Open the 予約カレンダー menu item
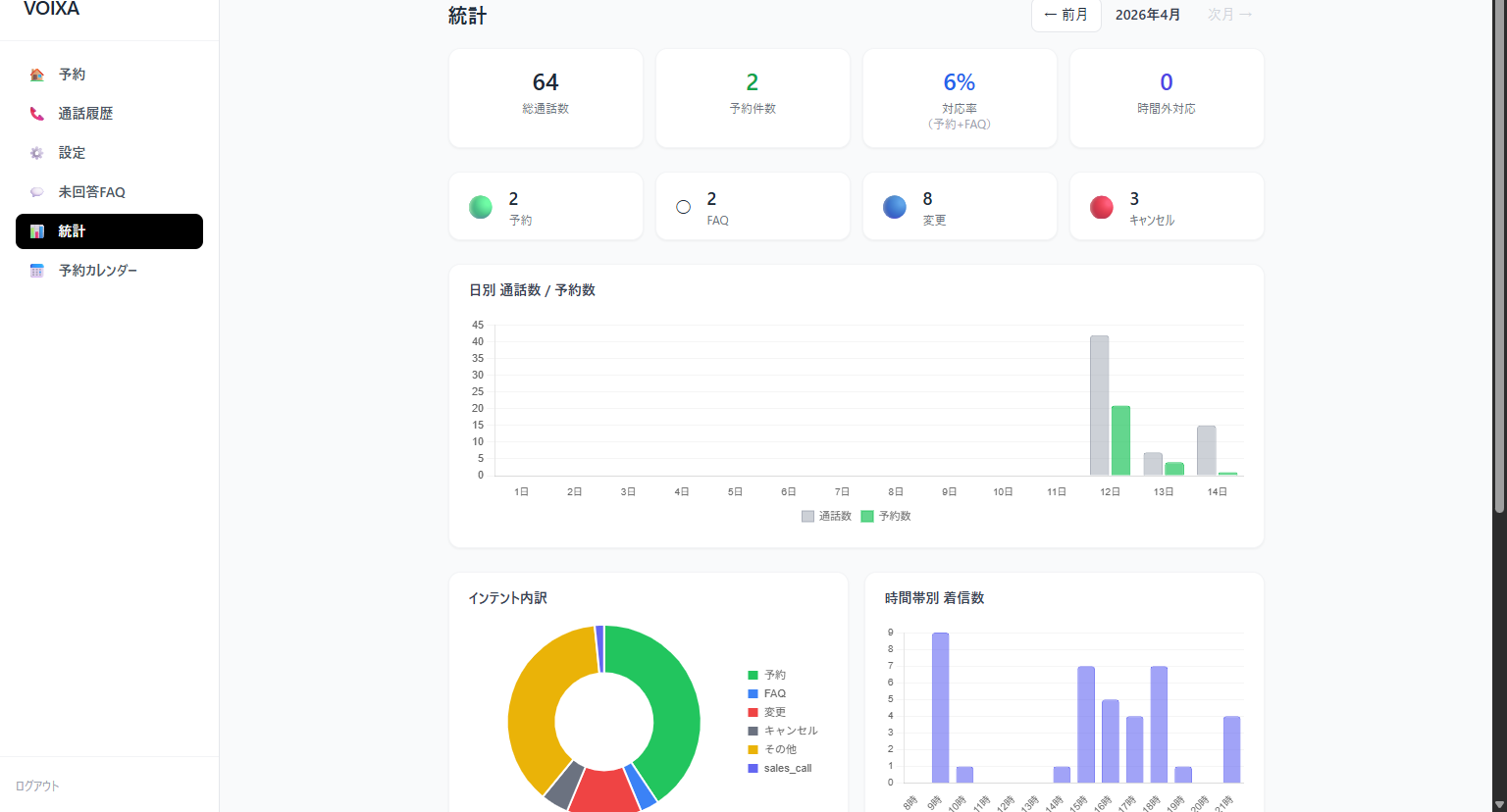The height and width of the screenshot is (812, 1507). tap(98, 271)
